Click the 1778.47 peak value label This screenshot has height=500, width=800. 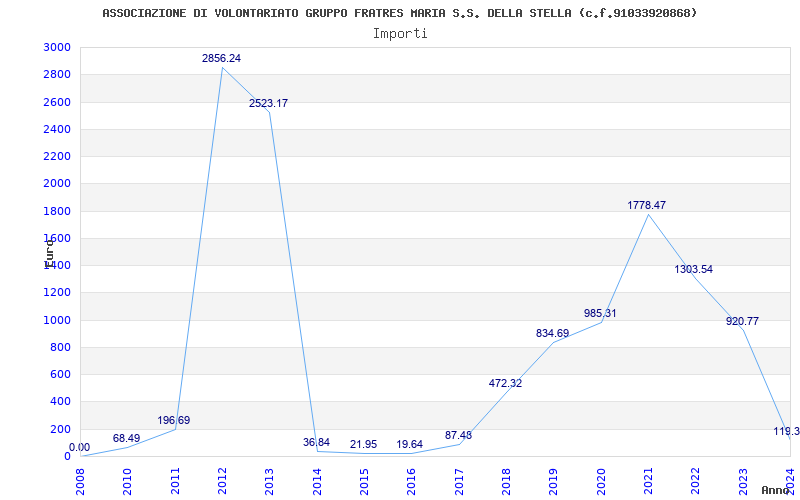646,206
